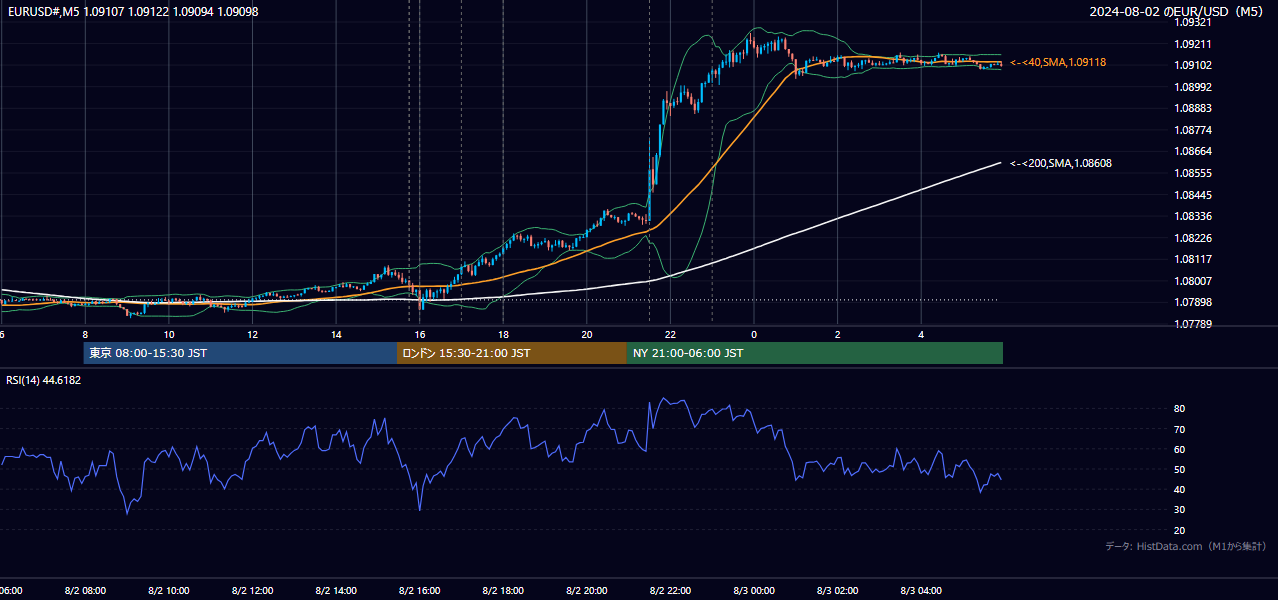Click the 8/3 02:00 time axis label
Viewport: 1278px width, 600px height.
838,590
